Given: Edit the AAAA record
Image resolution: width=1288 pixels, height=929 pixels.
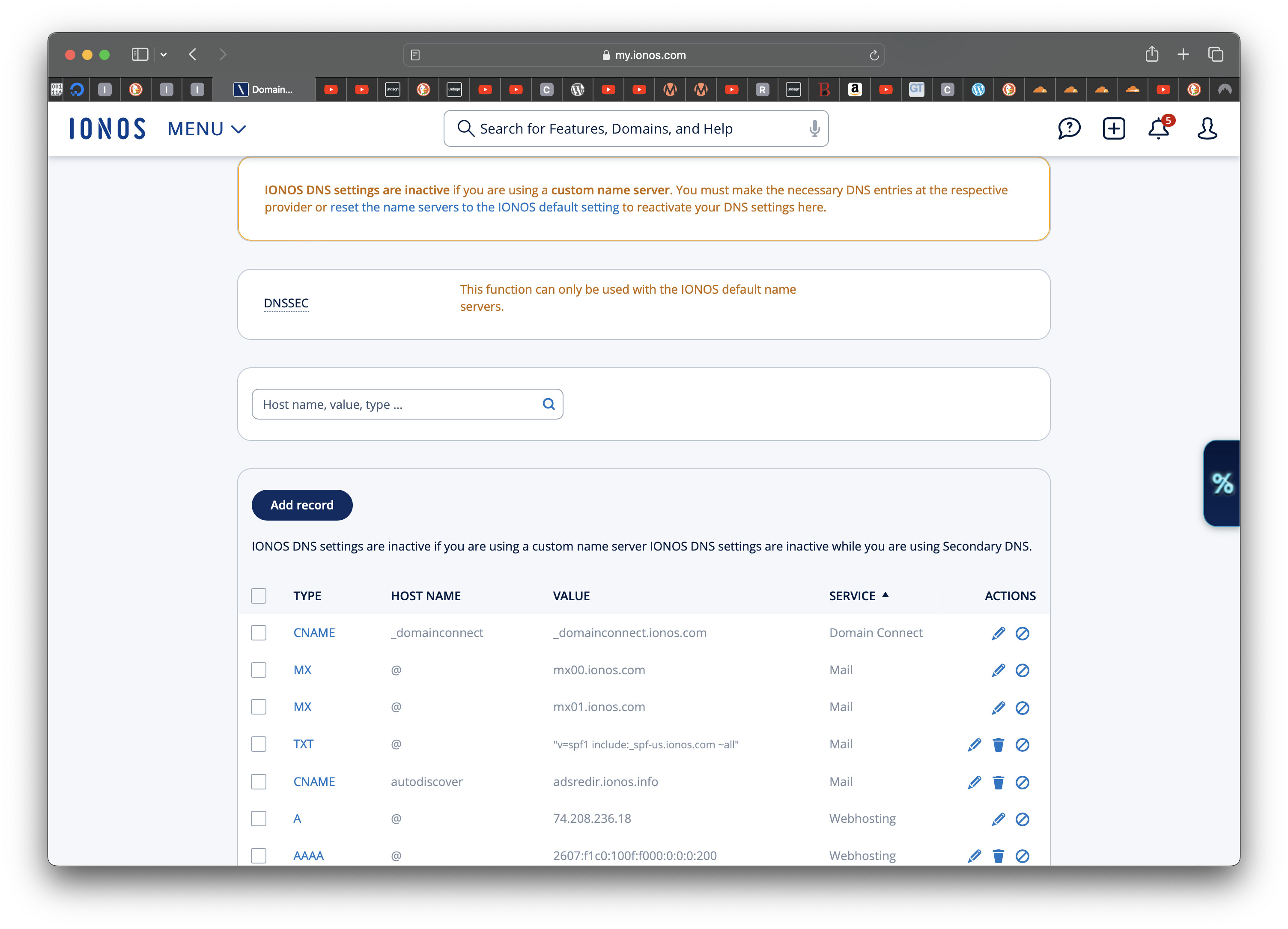Looking at the screenshot, I should tap(974, 856).
